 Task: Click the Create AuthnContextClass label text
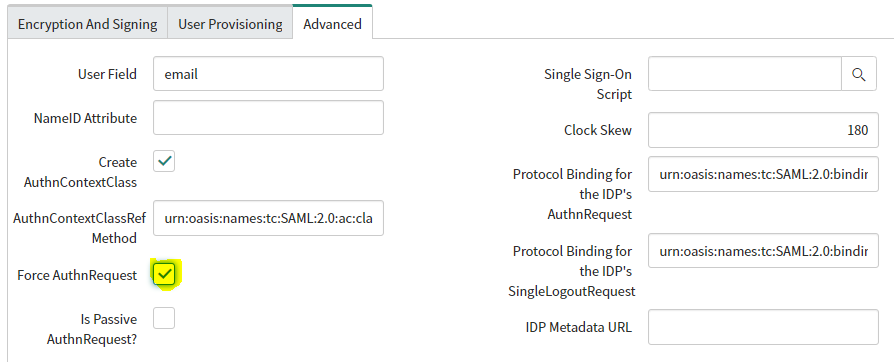pyautogui.click(x=80, y=172)
